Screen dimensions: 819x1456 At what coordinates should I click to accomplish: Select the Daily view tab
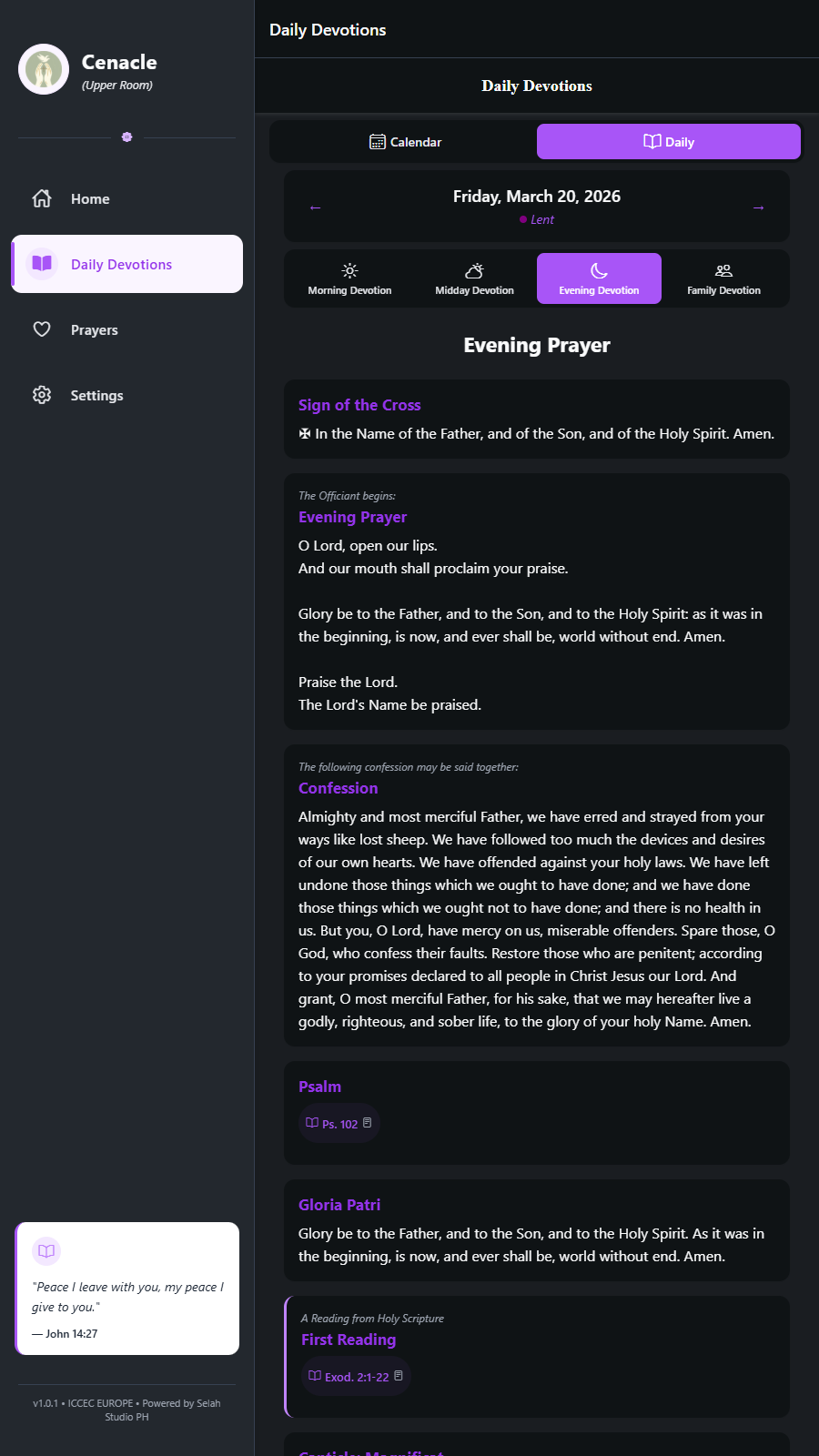[x=669, y=142]
